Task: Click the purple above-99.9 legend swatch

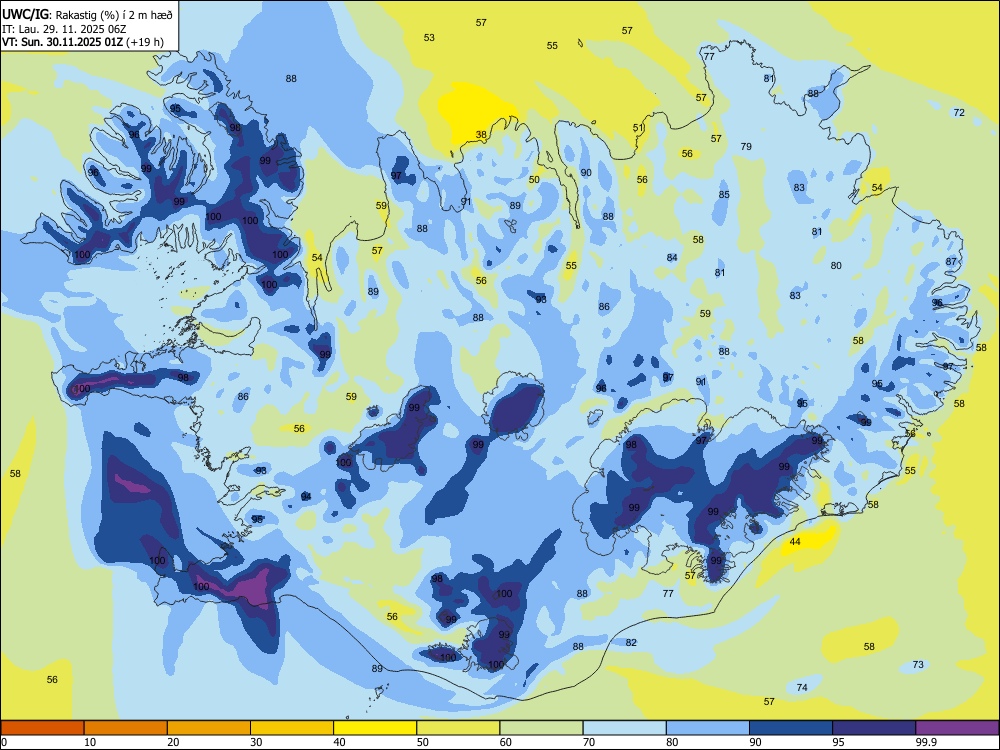Action: [957, 728]
